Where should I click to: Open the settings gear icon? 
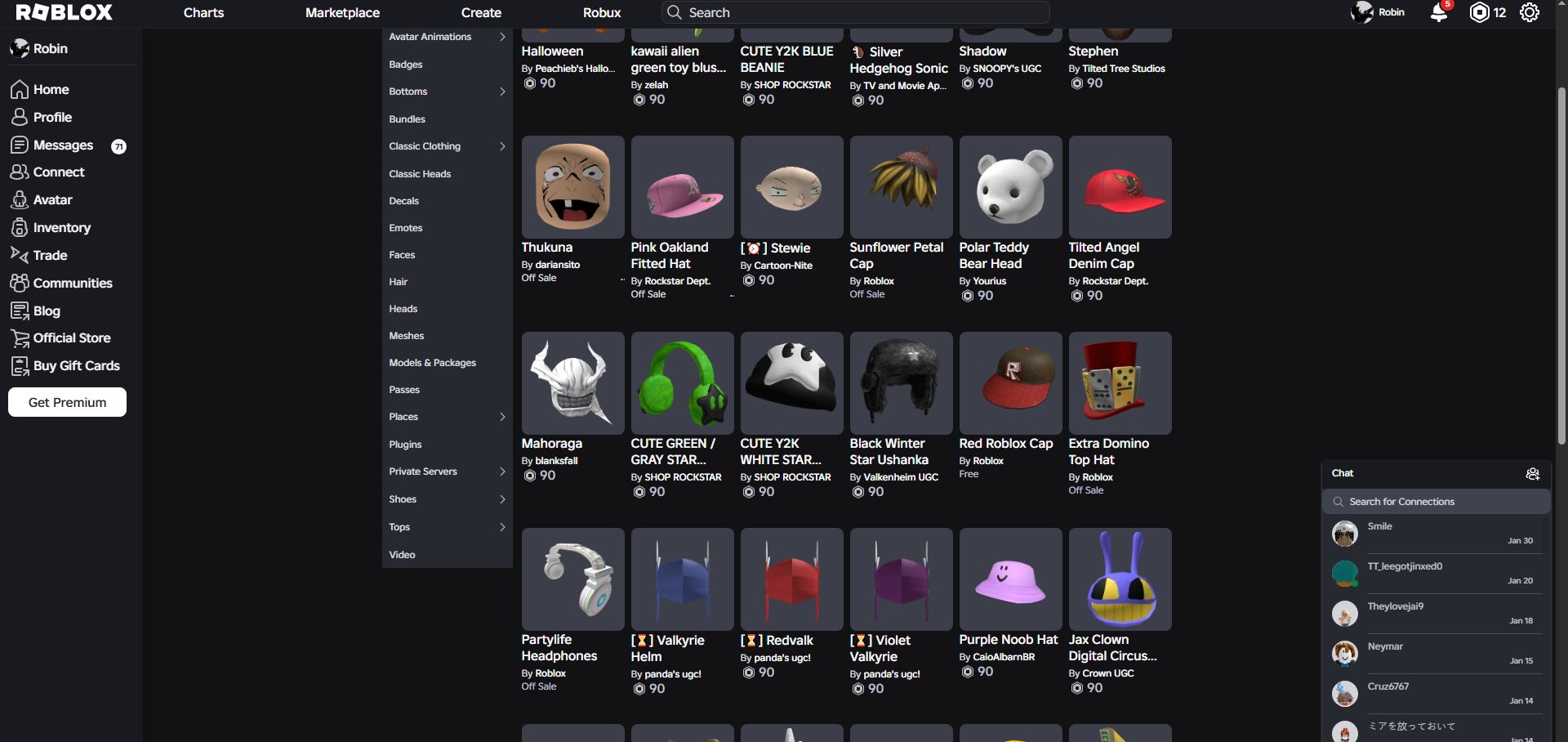click(x=1529, y=13)
